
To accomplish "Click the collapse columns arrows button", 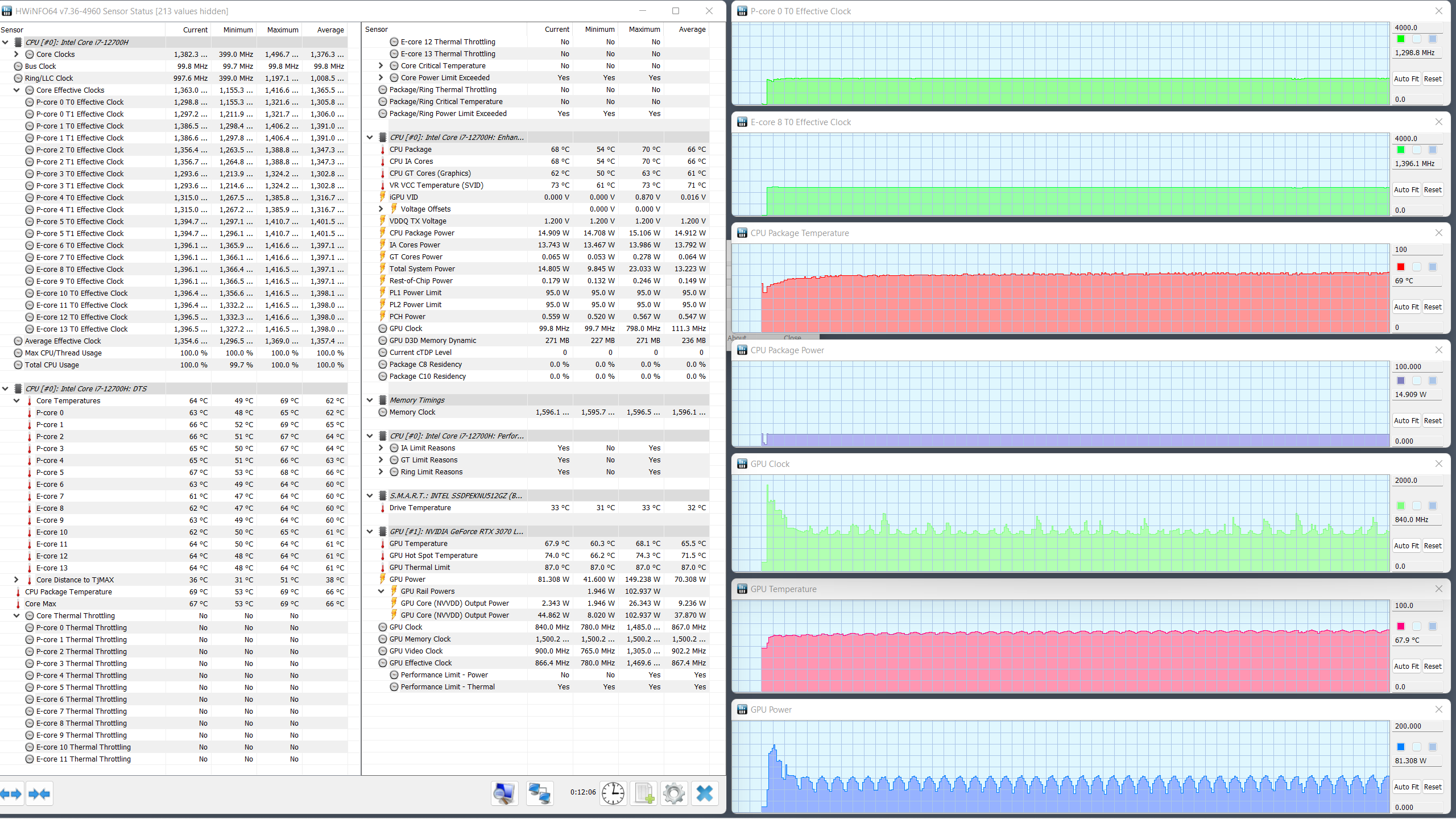I will 39,793.
